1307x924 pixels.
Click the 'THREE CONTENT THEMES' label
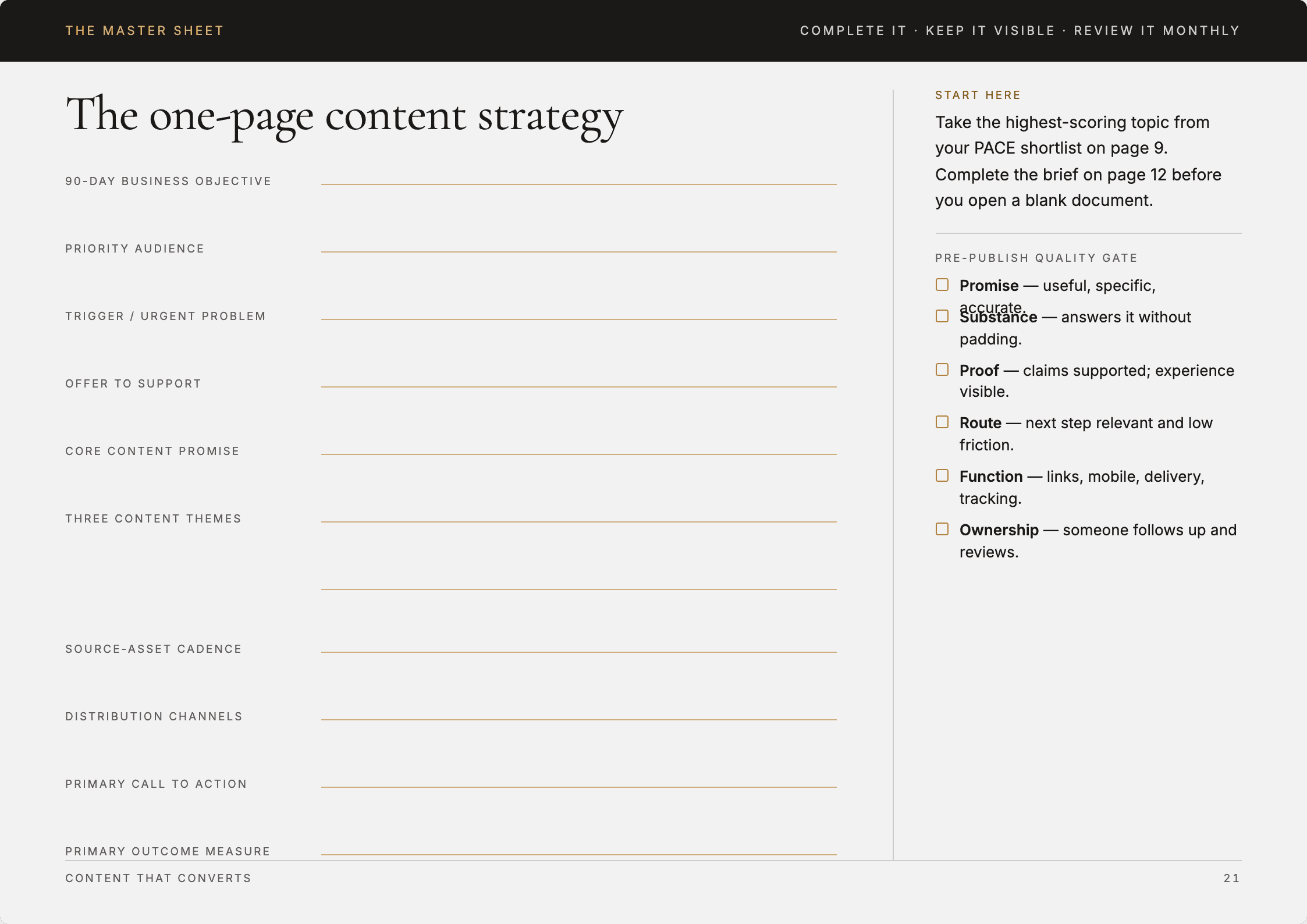point(153,518)
